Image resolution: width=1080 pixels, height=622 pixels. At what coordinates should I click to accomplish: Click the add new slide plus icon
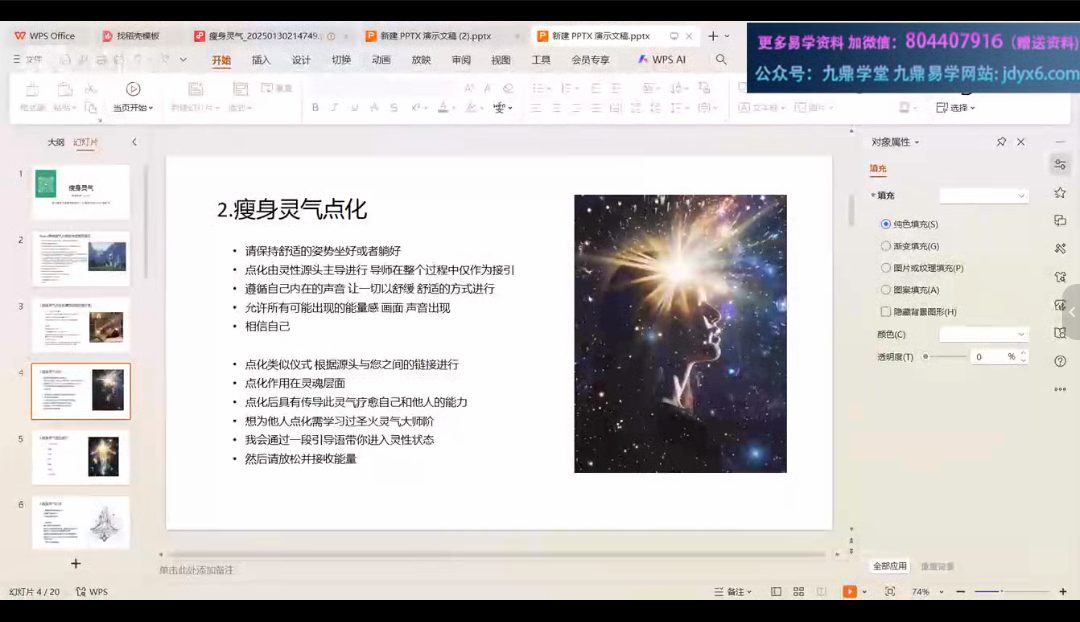tap(75, 563)
